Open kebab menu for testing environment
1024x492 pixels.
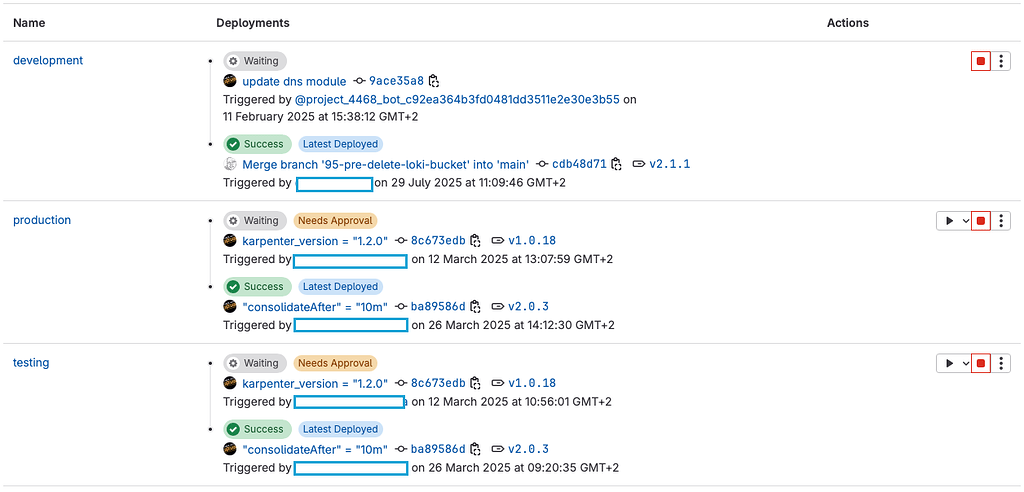point(1001,363)
